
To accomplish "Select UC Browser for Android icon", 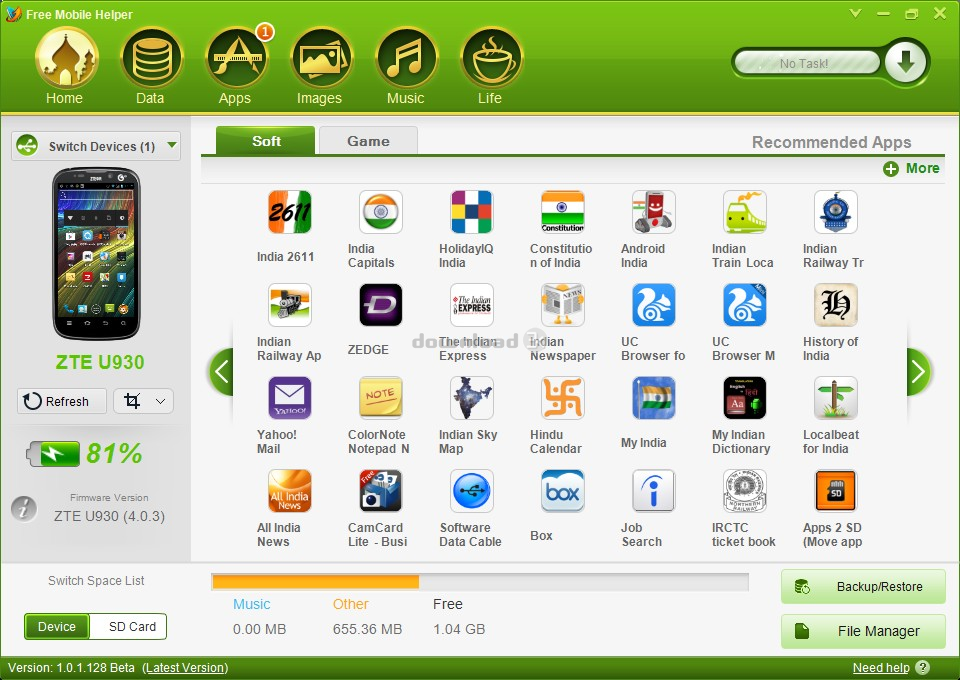I will (653, 305).
